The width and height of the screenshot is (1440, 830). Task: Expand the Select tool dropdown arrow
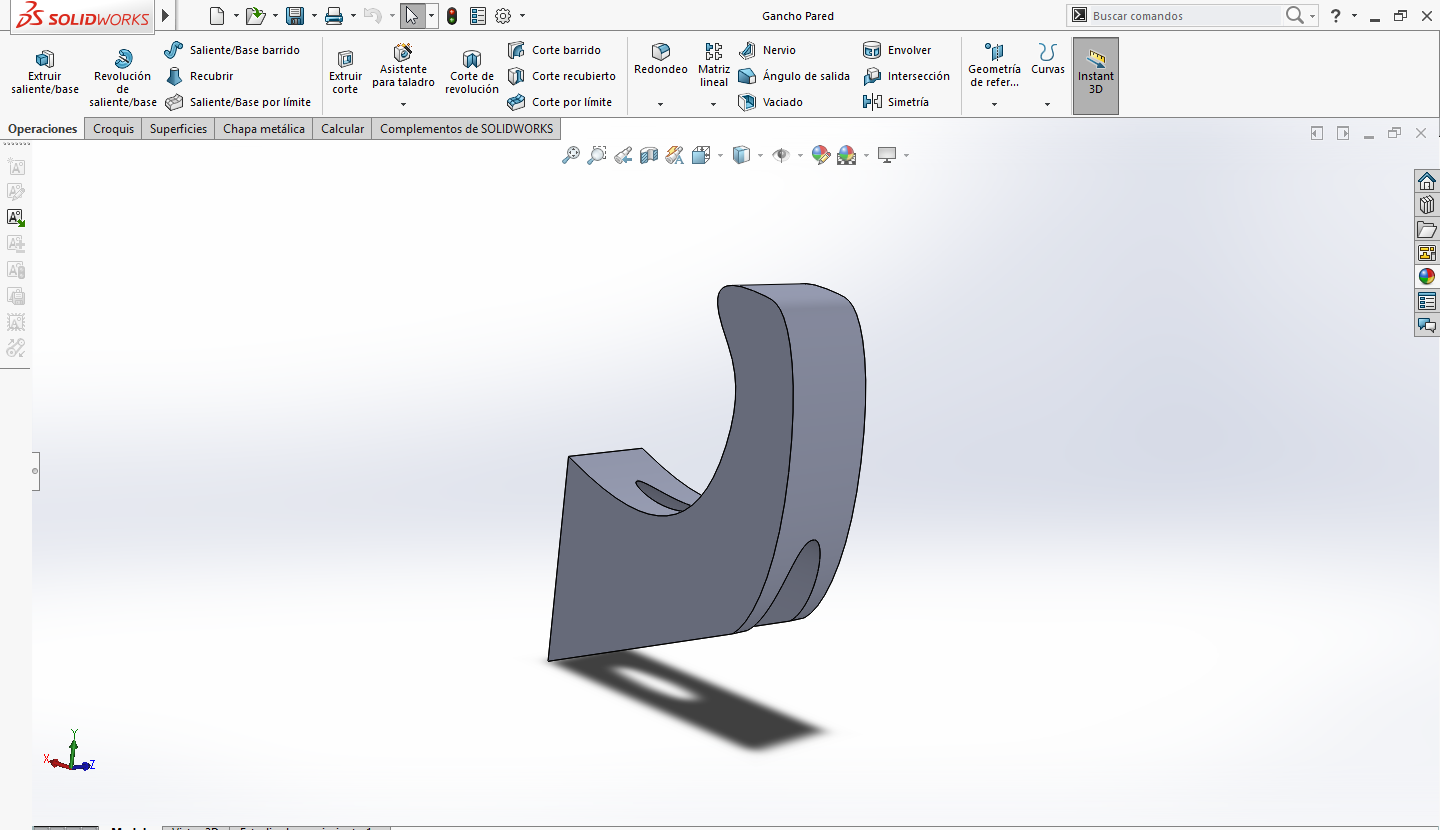[431, 16]
